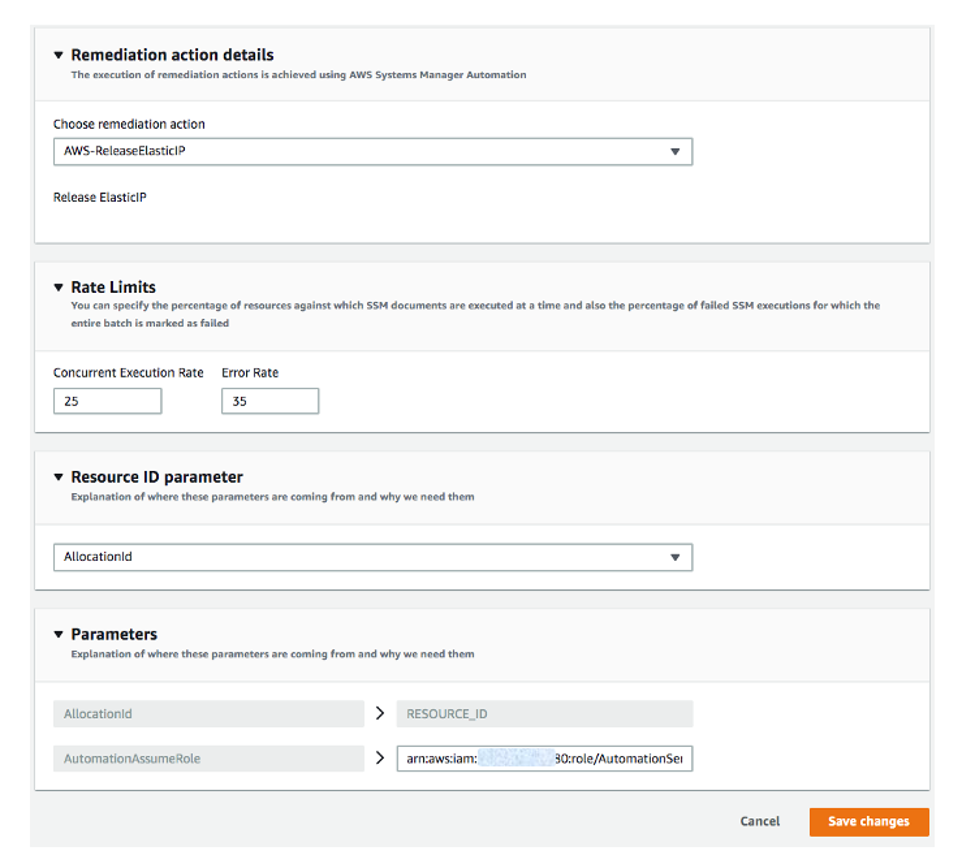Image resolution: width=977 pixels, height=852 pixels.
Task: Open the Choose remediation action dropdown
Action: (x=372, y=151)
